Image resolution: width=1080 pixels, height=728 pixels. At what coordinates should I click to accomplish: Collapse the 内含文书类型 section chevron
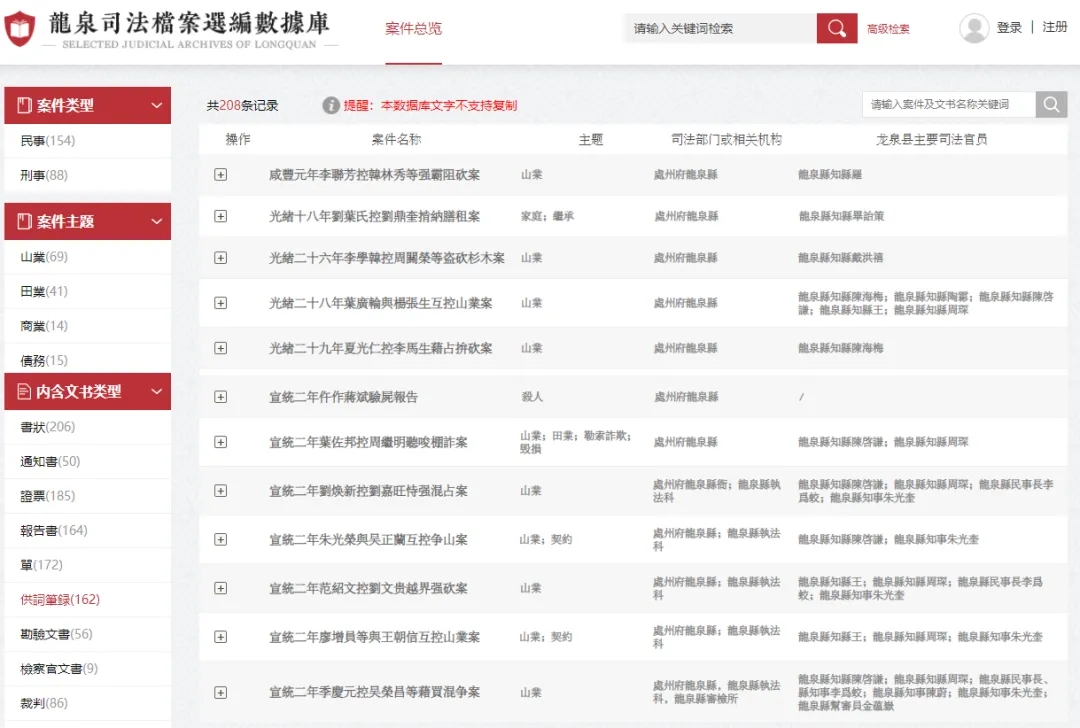[156, 391]
